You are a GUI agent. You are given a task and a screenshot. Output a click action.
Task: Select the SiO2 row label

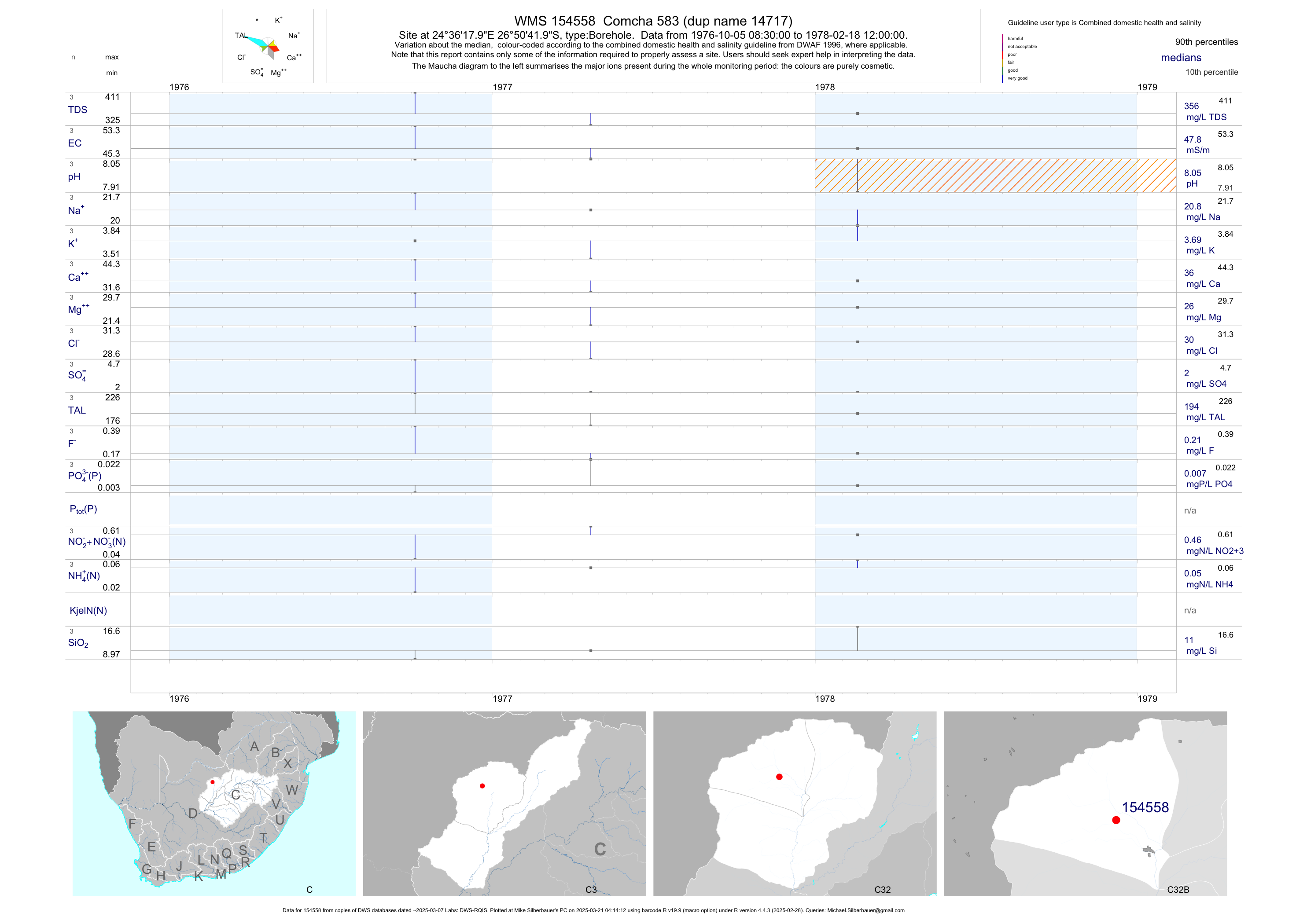pyautogui.click(x=78, y=643)
